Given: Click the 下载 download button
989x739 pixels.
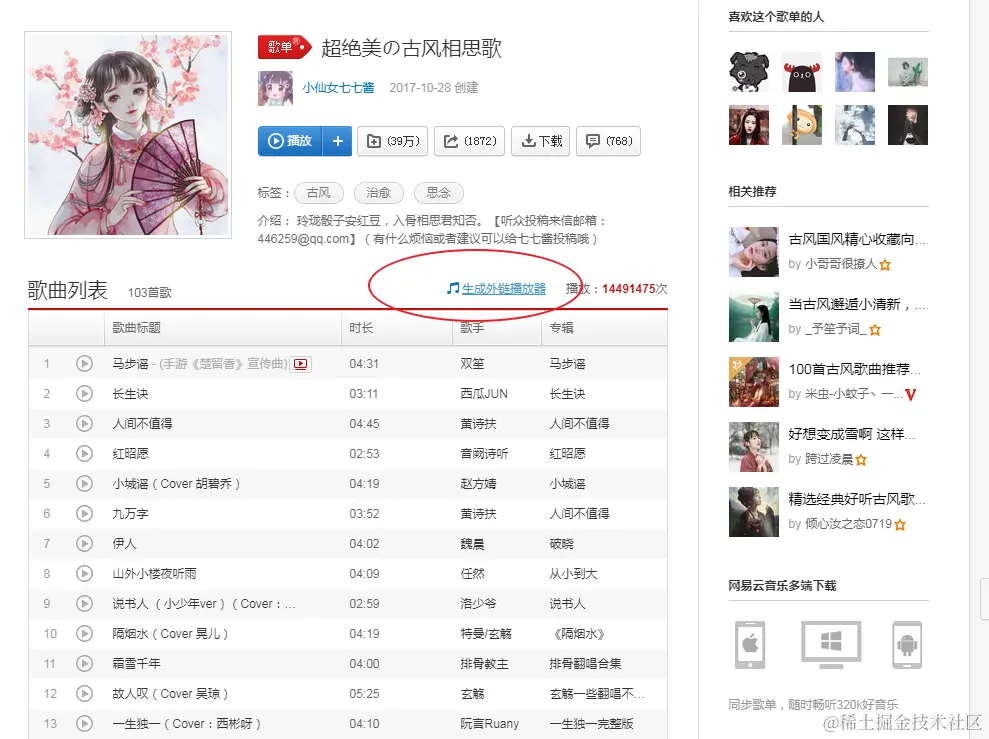Looking at the screenshot, I should pyautogui.click(x=541, y=141).
